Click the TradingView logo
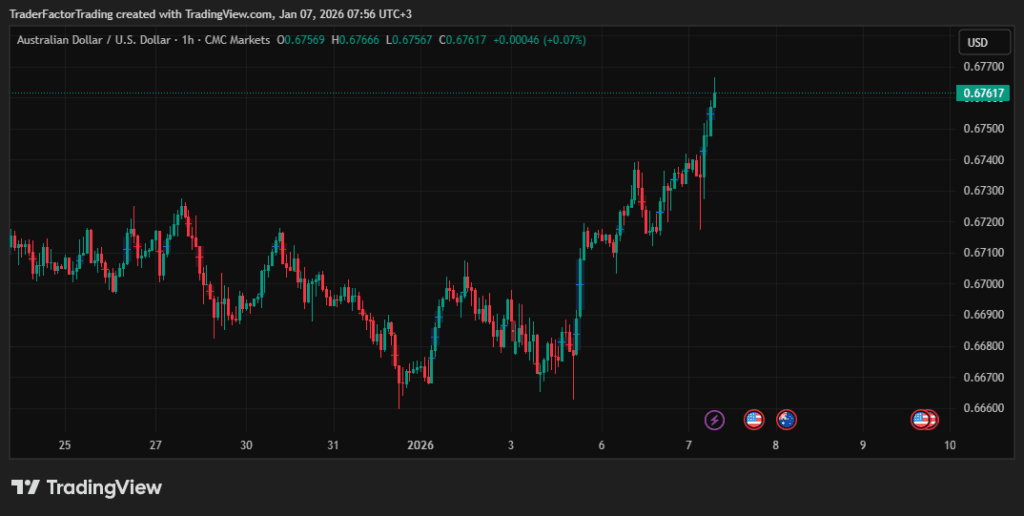Image resolution: width=1024 pixels, height=516 pixels. (86, 487)
